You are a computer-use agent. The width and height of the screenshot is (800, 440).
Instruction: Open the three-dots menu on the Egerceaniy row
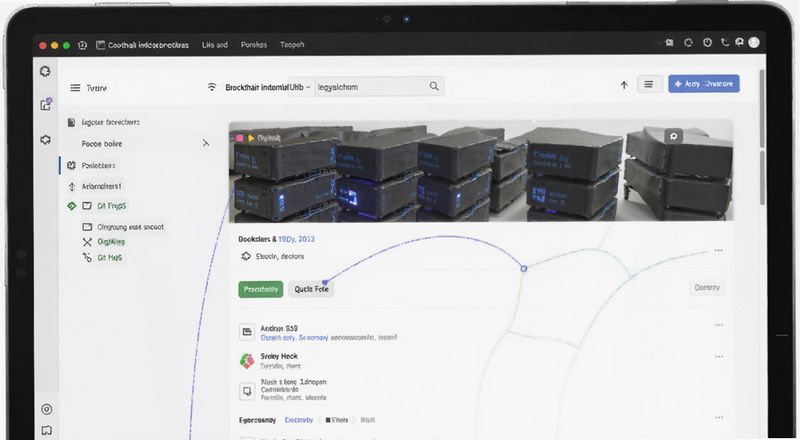click(718, 417)
